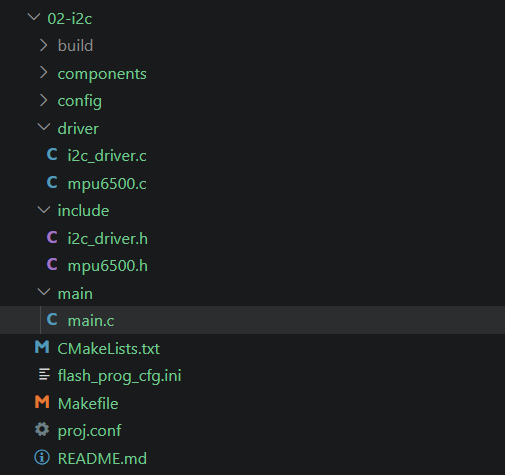The width and height of the screenshot is (505, 475).
Task: Expand the components folder arrow
Action: pos(44,73)
